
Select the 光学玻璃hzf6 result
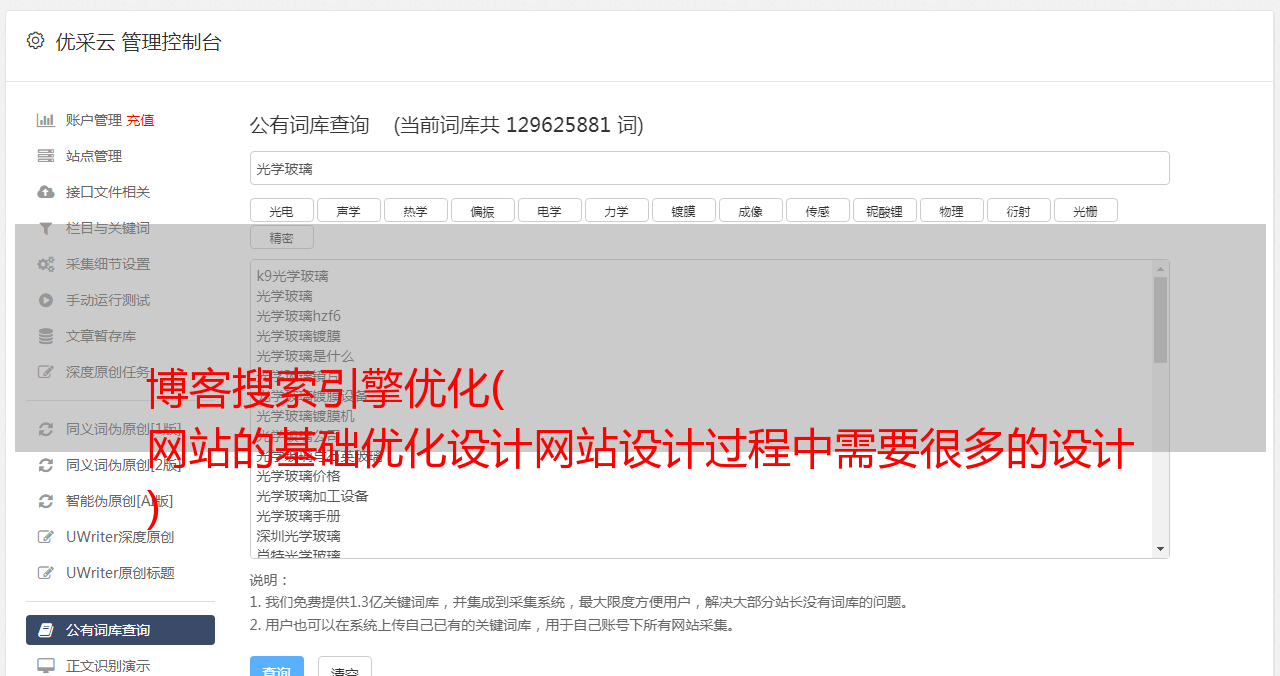(298, 316)
